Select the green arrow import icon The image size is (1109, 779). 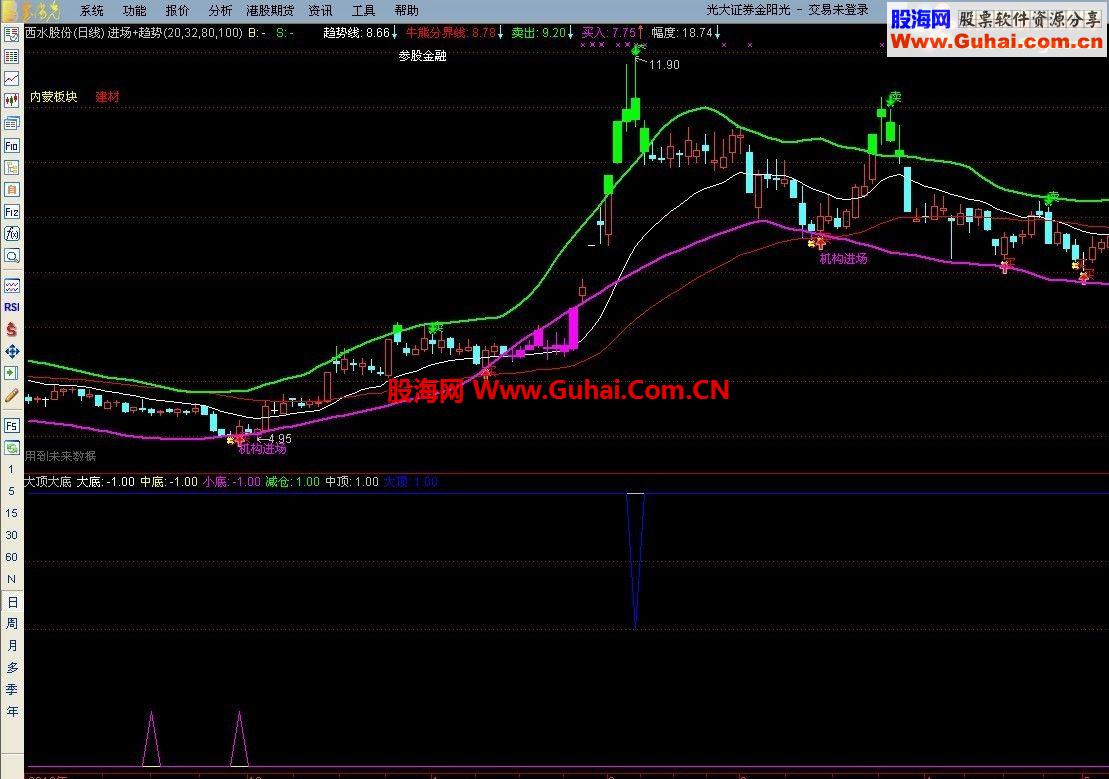11,373
